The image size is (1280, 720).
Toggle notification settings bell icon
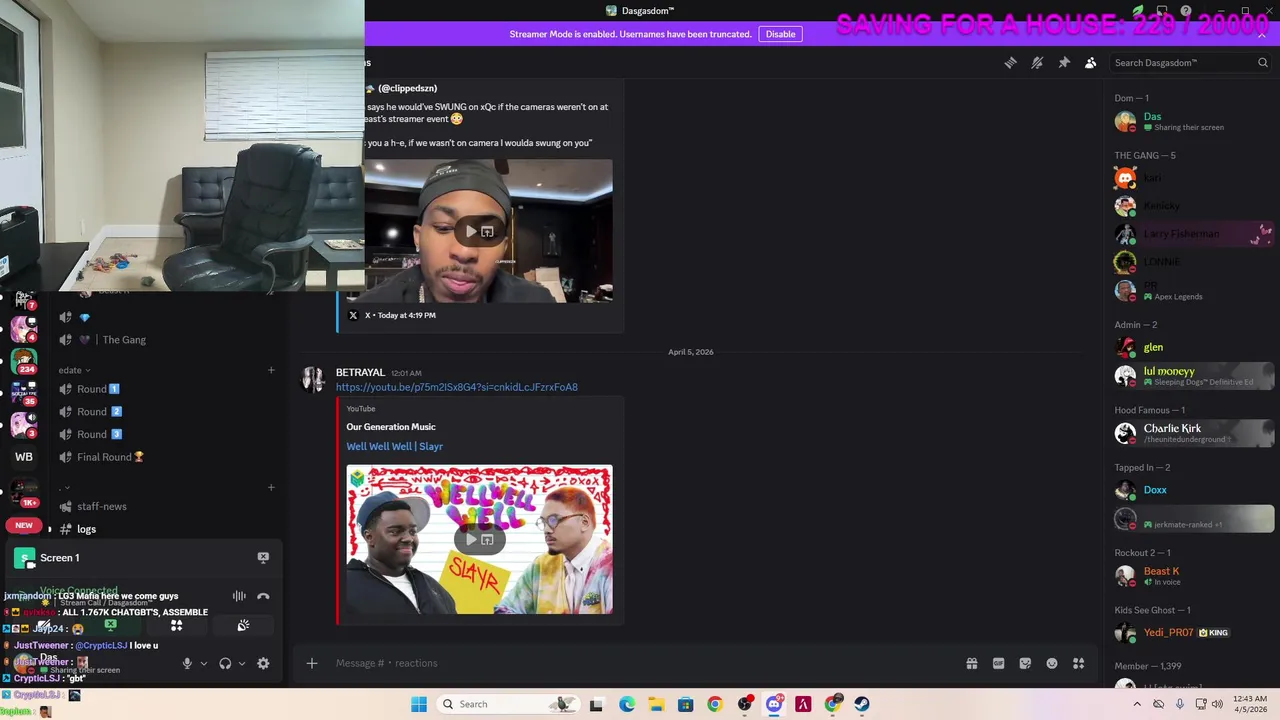(1037, 63)
